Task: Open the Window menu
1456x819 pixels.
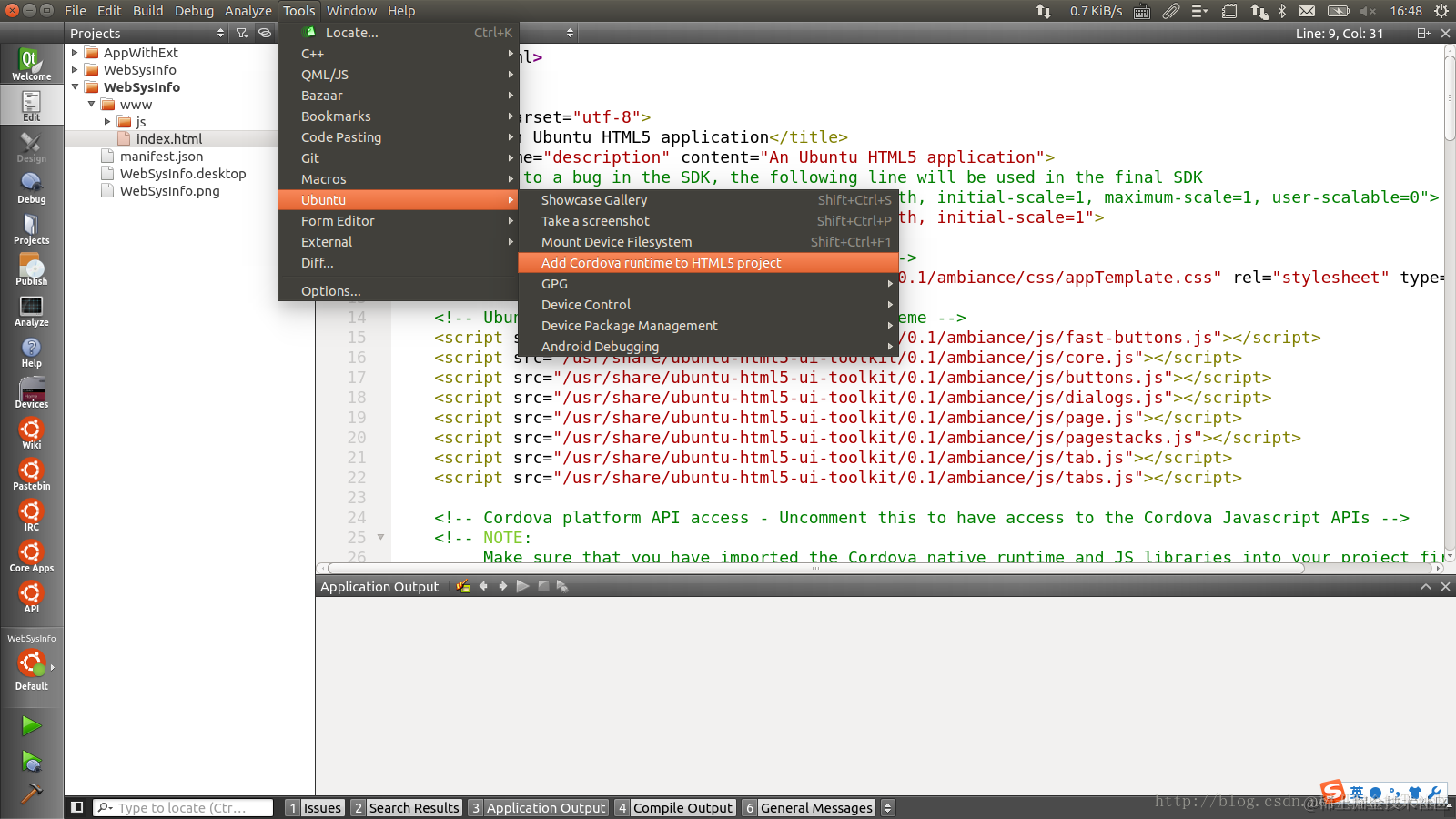Action: 351,11
